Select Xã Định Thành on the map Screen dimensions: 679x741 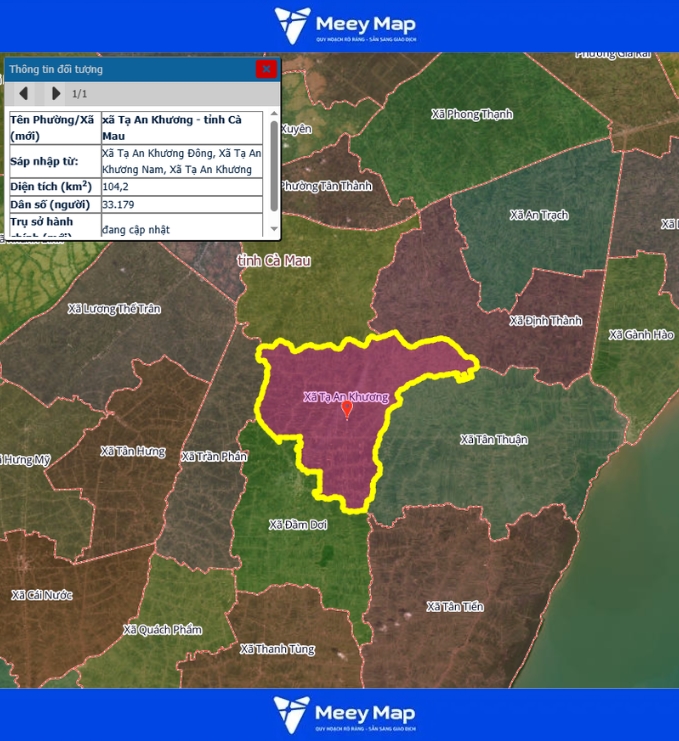coord(545,321)
